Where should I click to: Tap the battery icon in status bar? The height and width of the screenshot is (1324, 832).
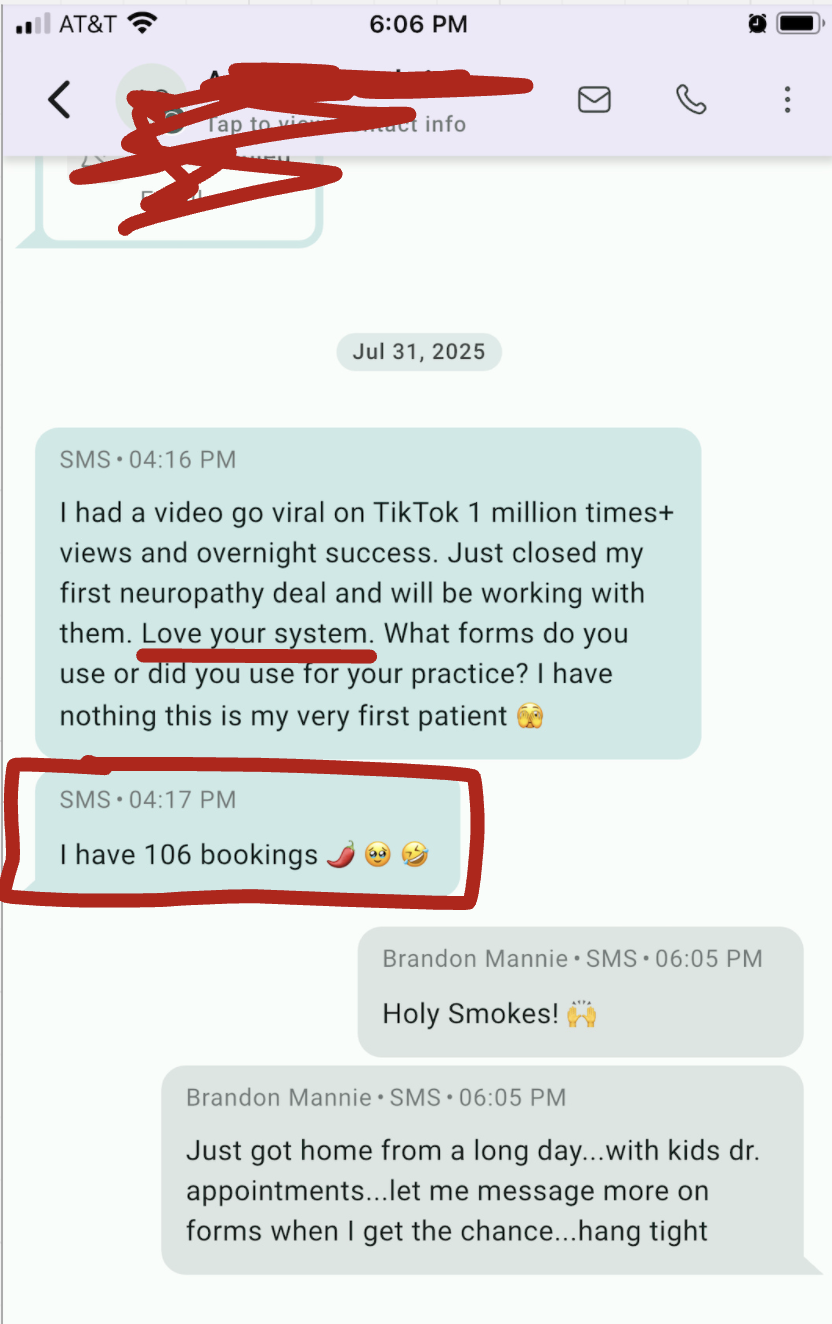799,23
